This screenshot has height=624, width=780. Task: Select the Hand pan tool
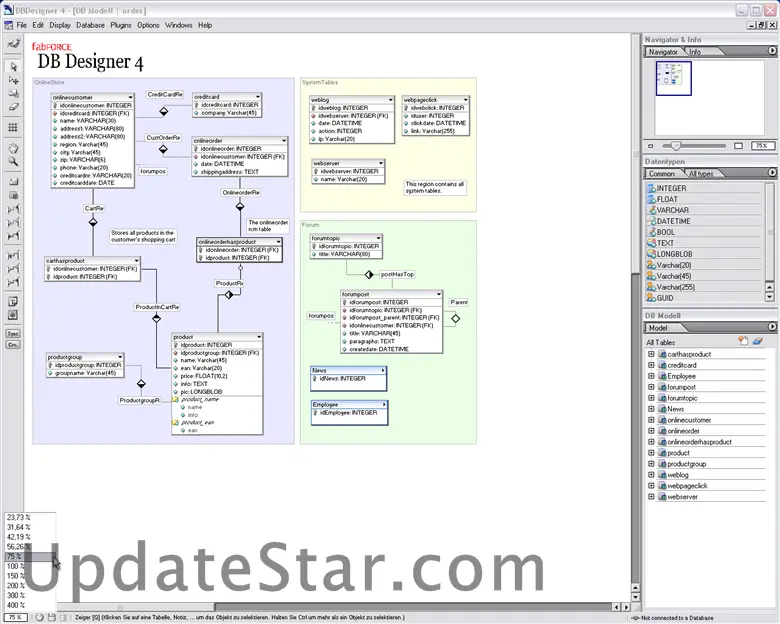[x=13, y=148]
